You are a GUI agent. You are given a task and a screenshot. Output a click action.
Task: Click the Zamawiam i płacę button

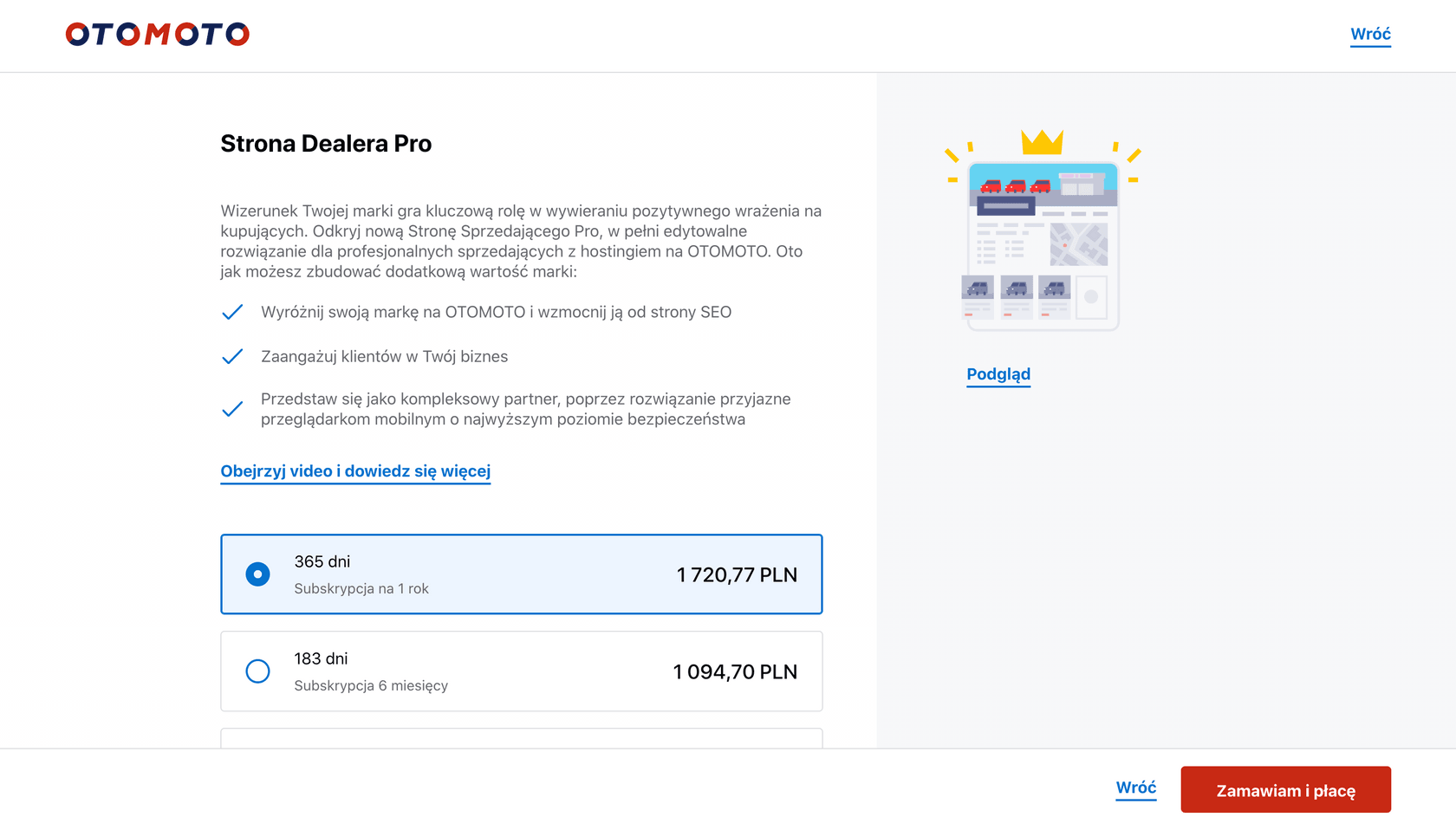(x=1285, y=789)
